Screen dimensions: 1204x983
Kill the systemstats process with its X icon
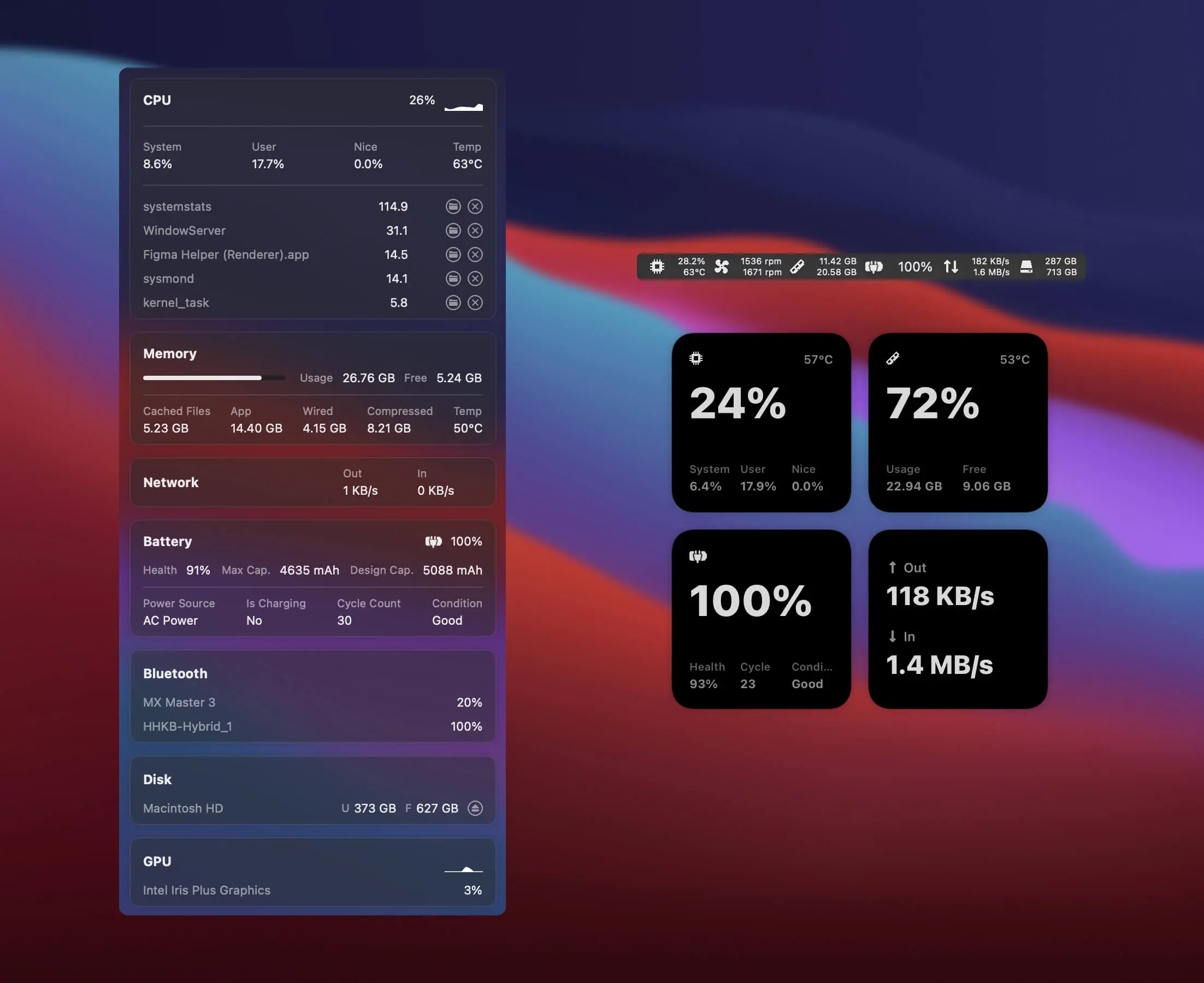475,206
